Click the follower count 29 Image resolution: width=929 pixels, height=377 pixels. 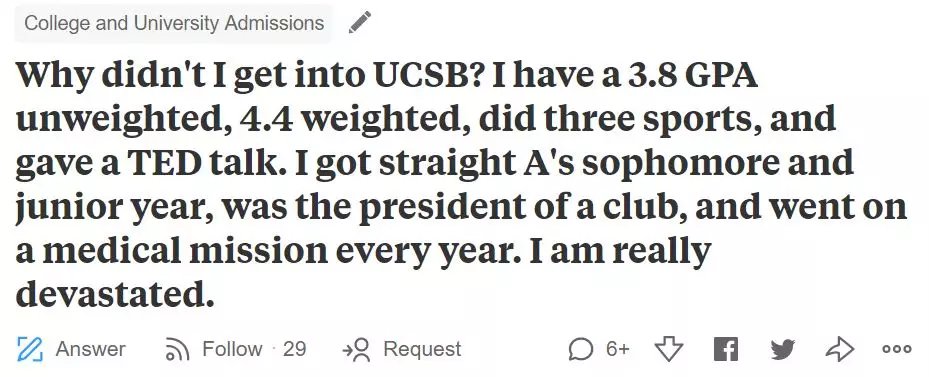294,349
